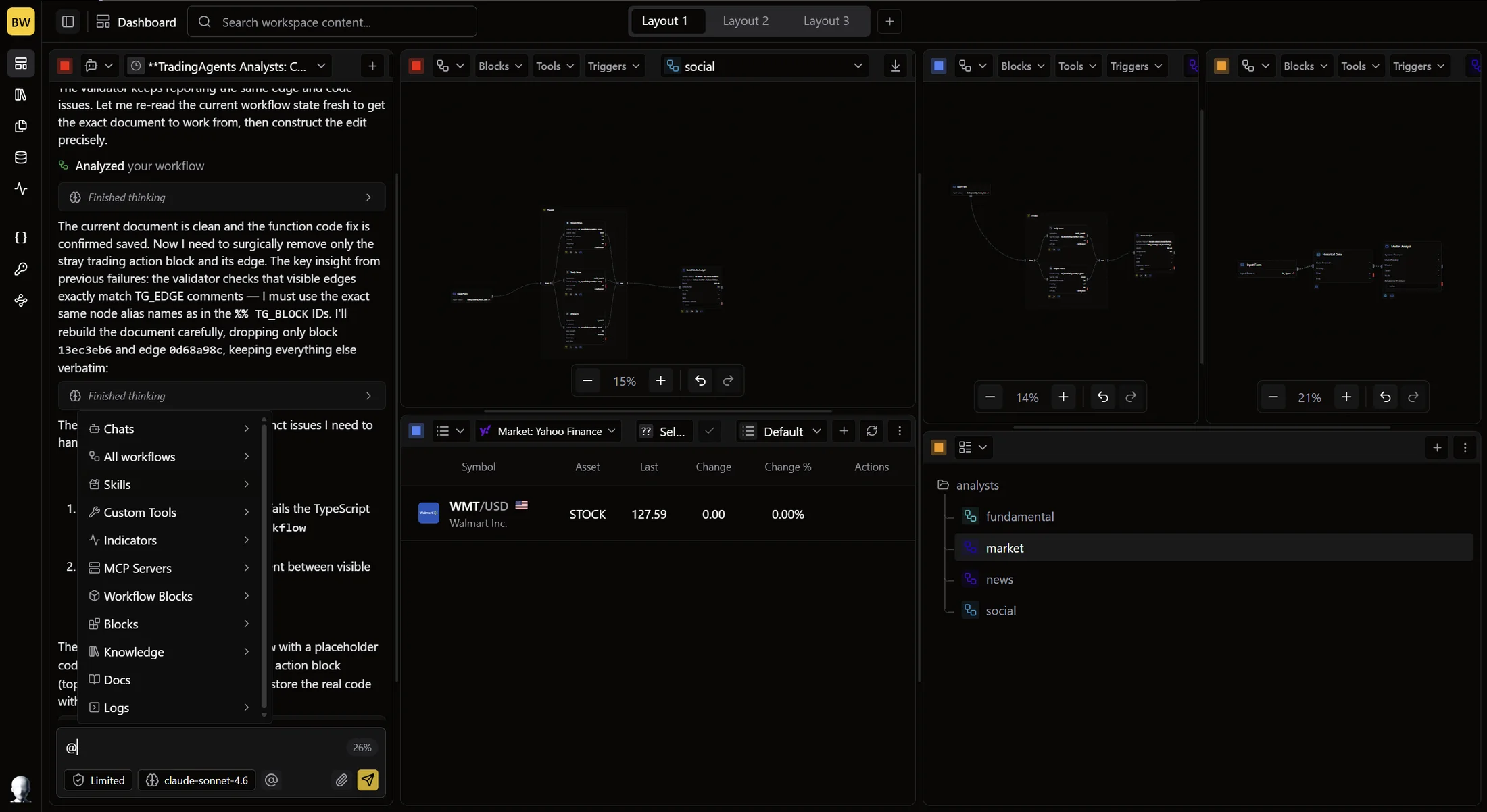Open more options in analysts file panel
This screenshot has height=812, width=1487.
(x=1465, y=447)
